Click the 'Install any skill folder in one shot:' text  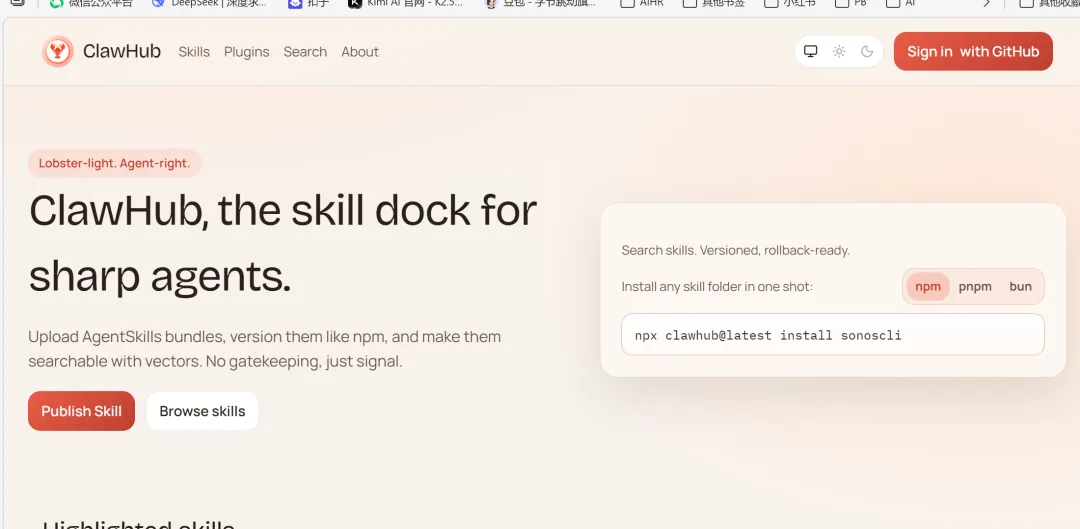(x=717, y=287)
